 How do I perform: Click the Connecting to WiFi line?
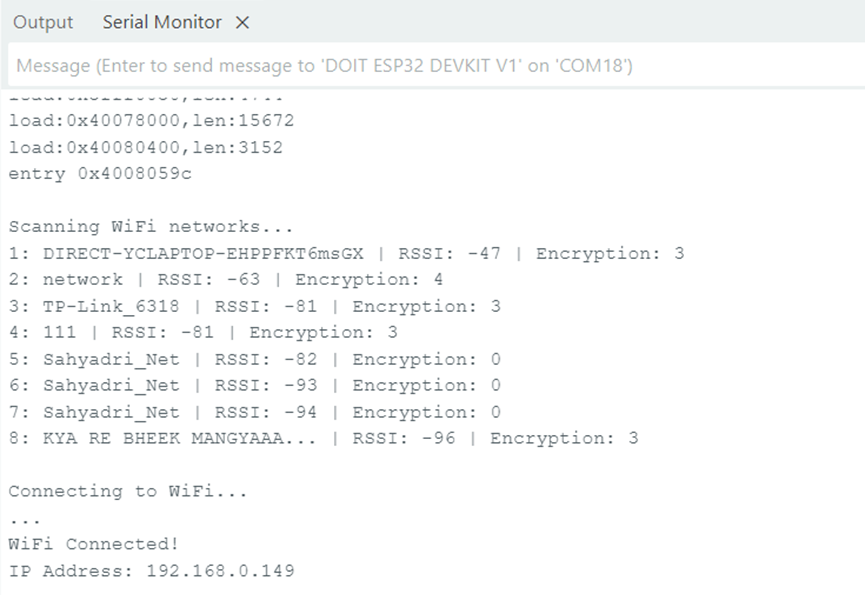128,491
